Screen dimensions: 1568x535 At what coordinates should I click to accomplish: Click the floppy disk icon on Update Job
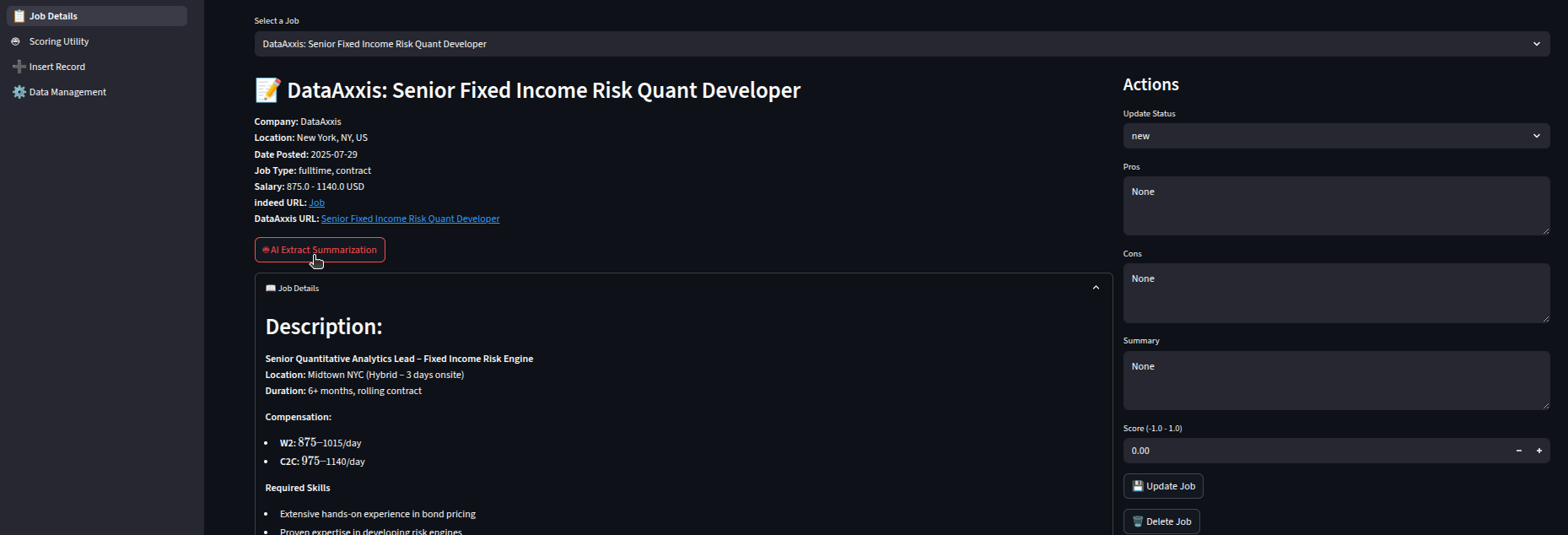(1137, 486)
